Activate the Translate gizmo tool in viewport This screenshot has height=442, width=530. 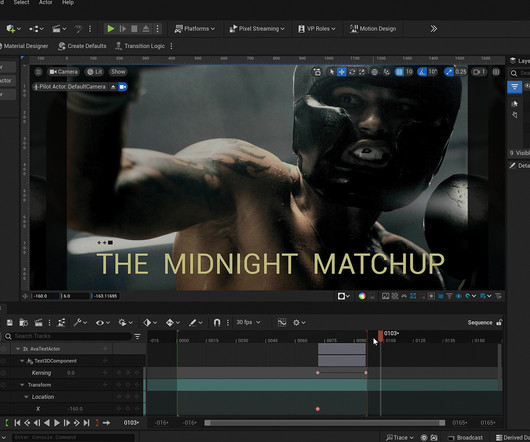point(342,72)
